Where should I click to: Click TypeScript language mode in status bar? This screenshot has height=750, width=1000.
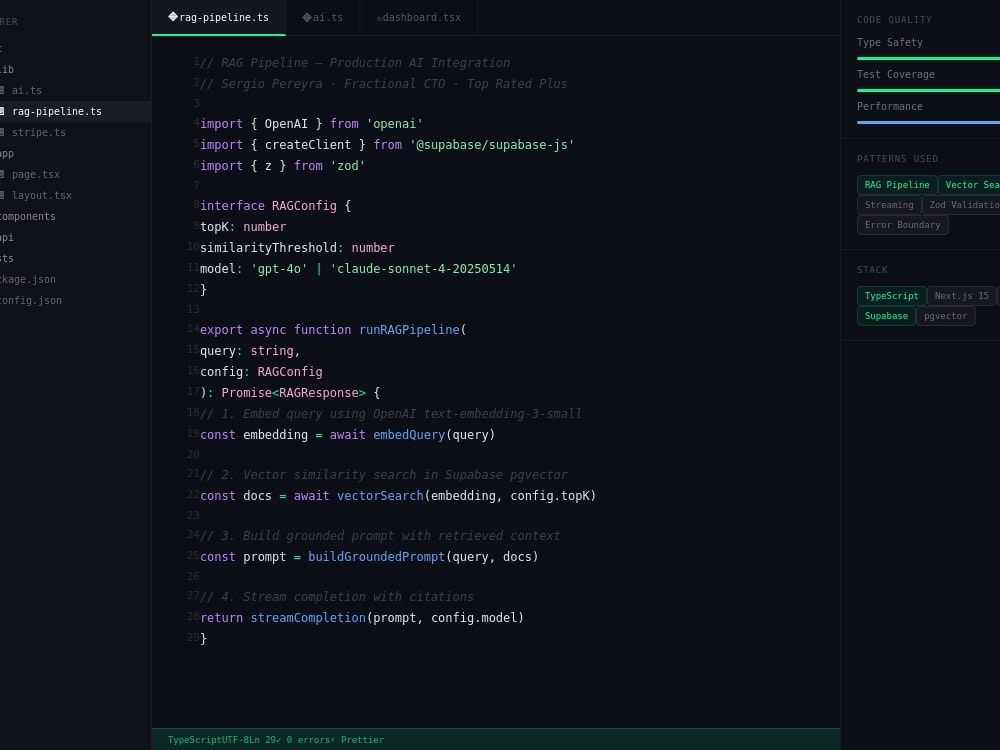195,740
